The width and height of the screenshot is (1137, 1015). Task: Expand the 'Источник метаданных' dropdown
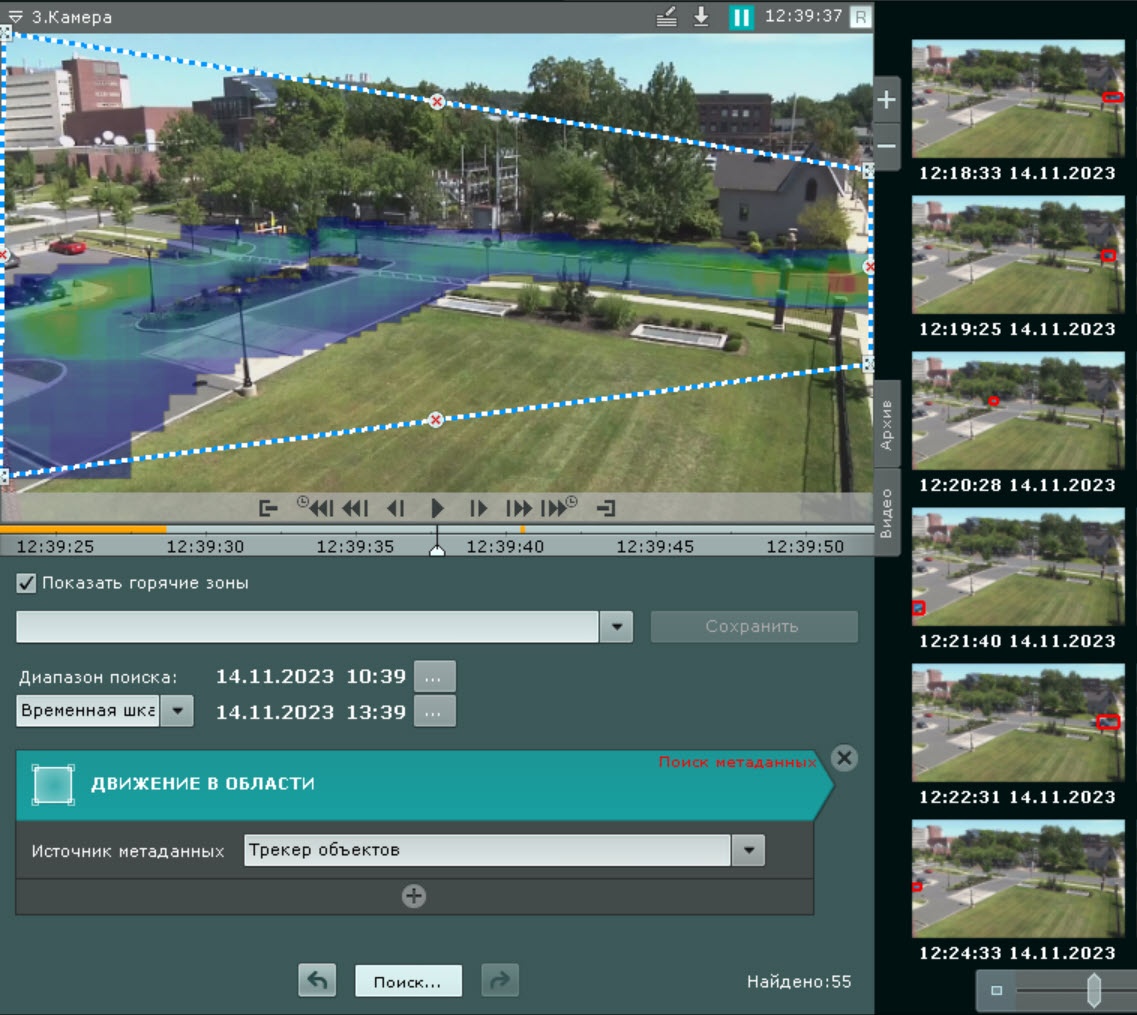click(x=748, y=851)
